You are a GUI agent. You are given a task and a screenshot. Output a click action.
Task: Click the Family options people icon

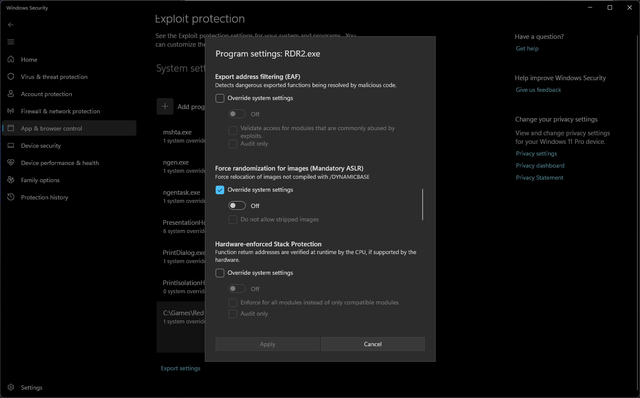[11, 180]
